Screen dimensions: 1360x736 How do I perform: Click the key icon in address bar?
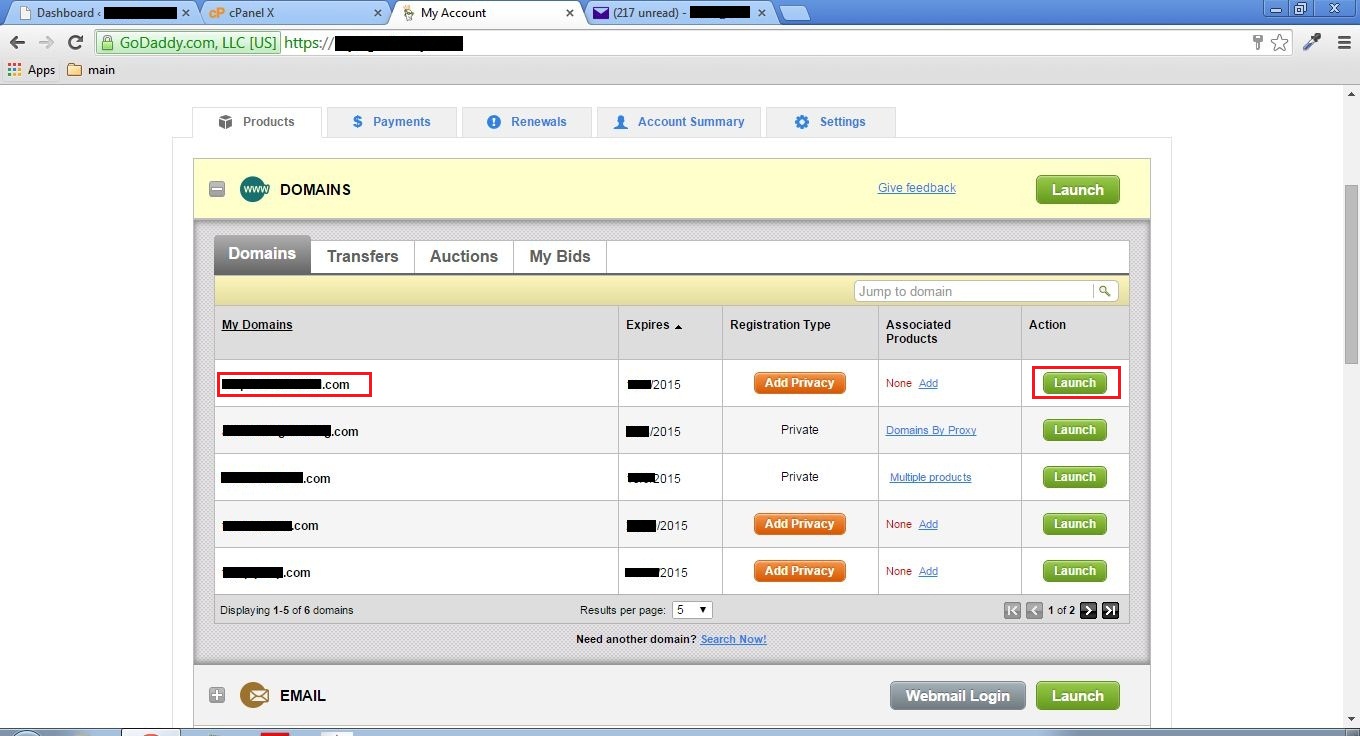[1258, 43]
